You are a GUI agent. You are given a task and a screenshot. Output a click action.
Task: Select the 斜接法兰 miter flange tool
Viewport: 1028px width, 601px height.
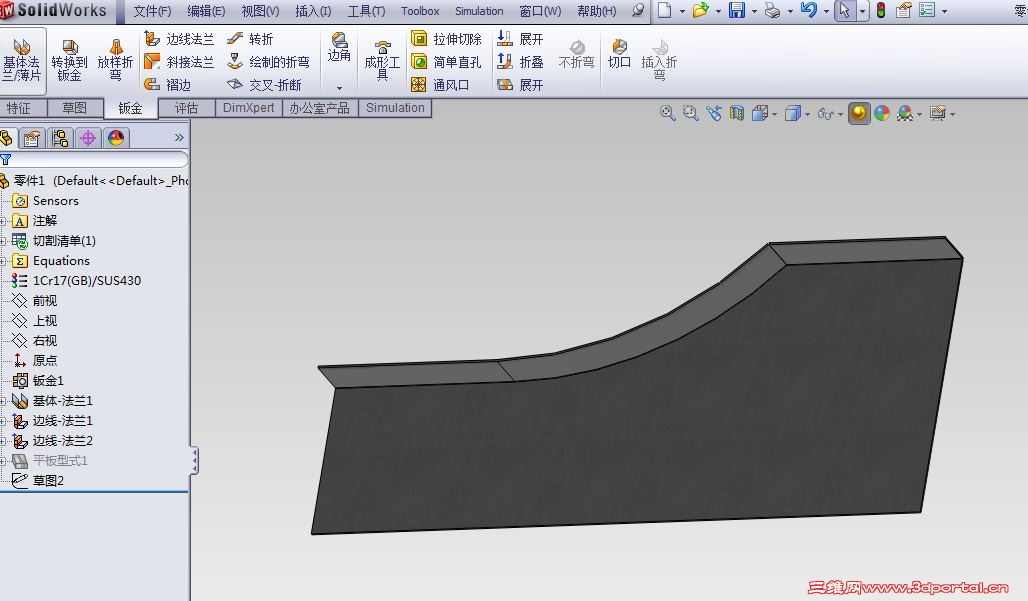(x=179, y=62)
